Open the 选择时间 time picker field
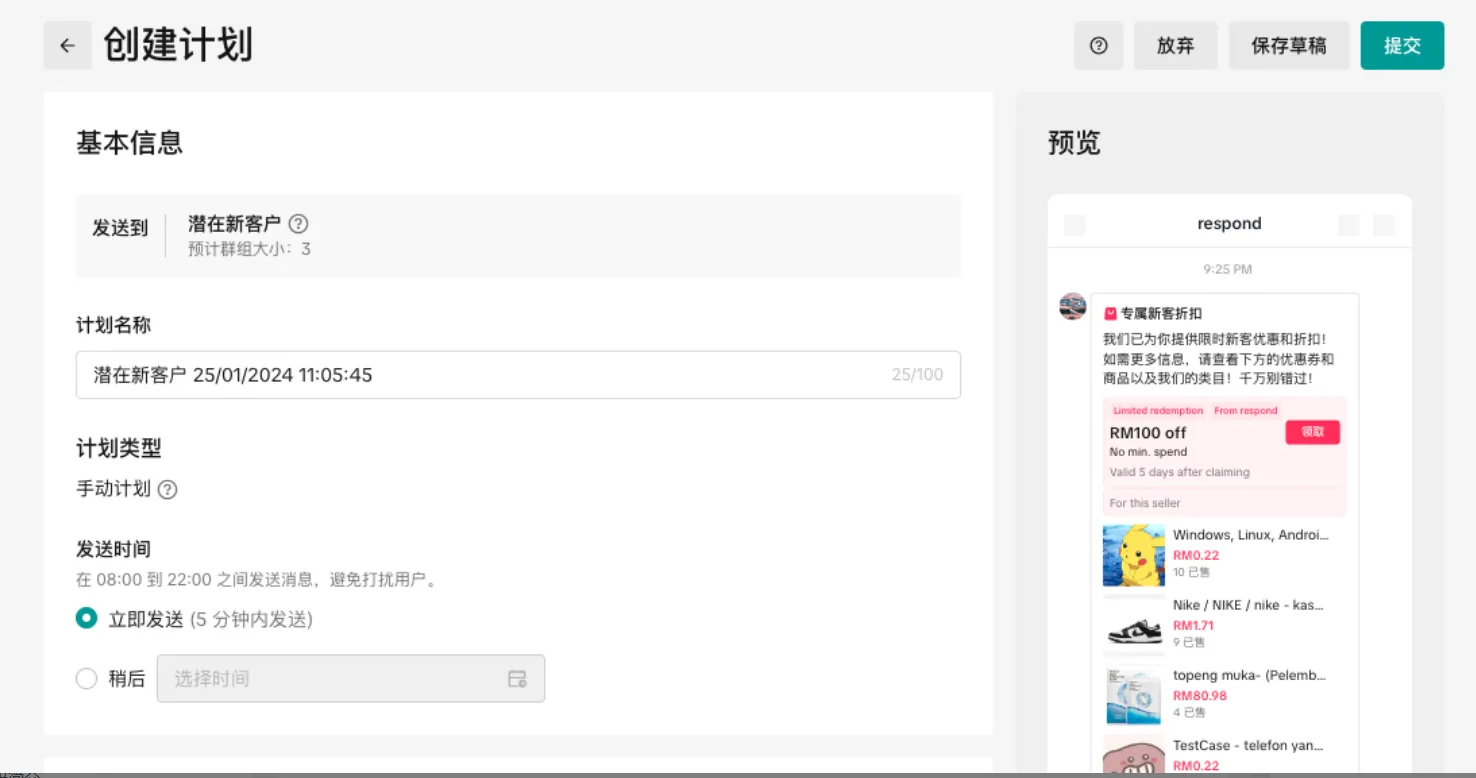This screenshot has width=1476, height=778. (351, 679)
